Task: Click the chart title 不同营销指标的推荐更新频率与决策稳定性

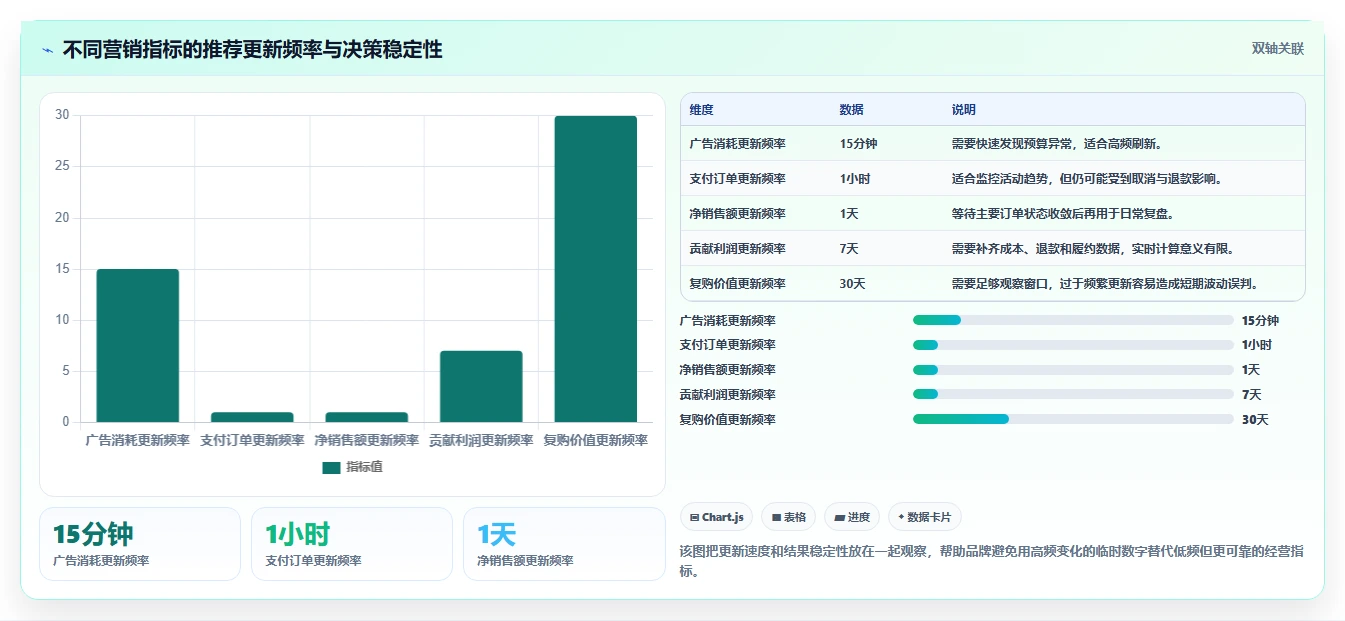Action: 252,50
